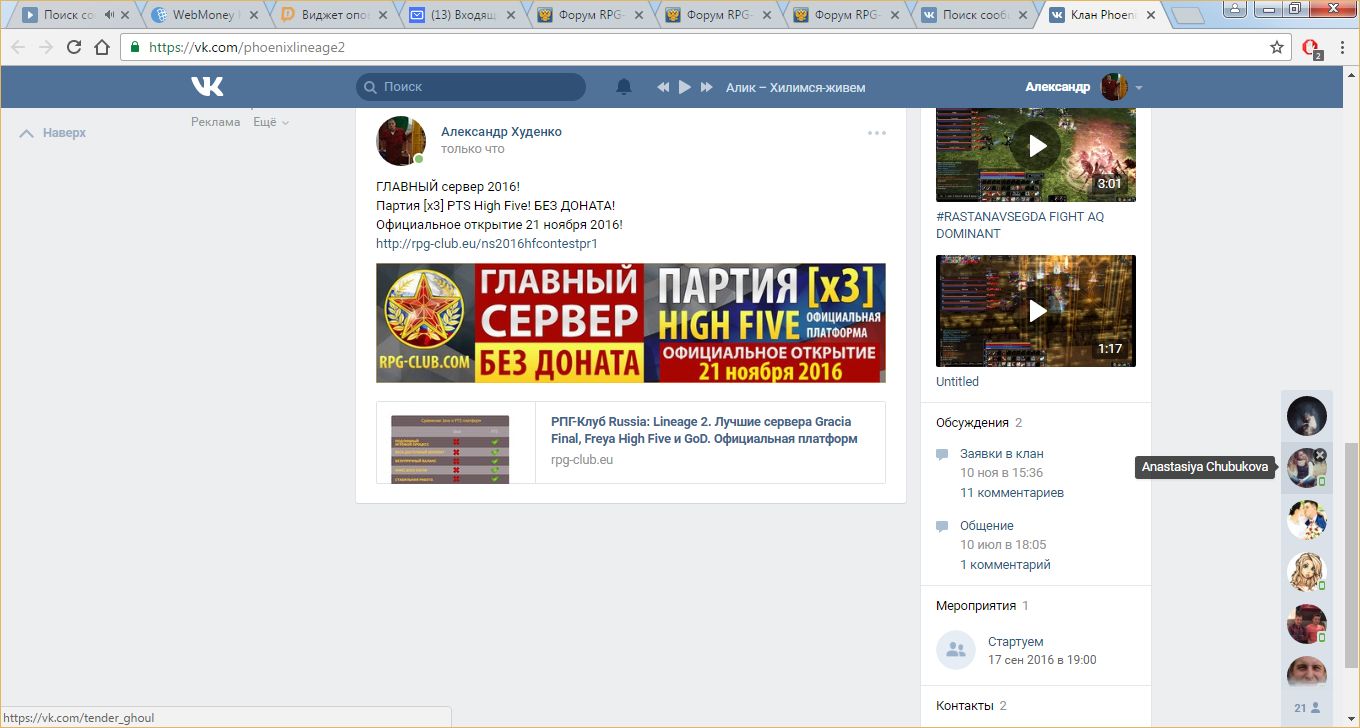Open post options three-dots menu

tap(877, 132)
